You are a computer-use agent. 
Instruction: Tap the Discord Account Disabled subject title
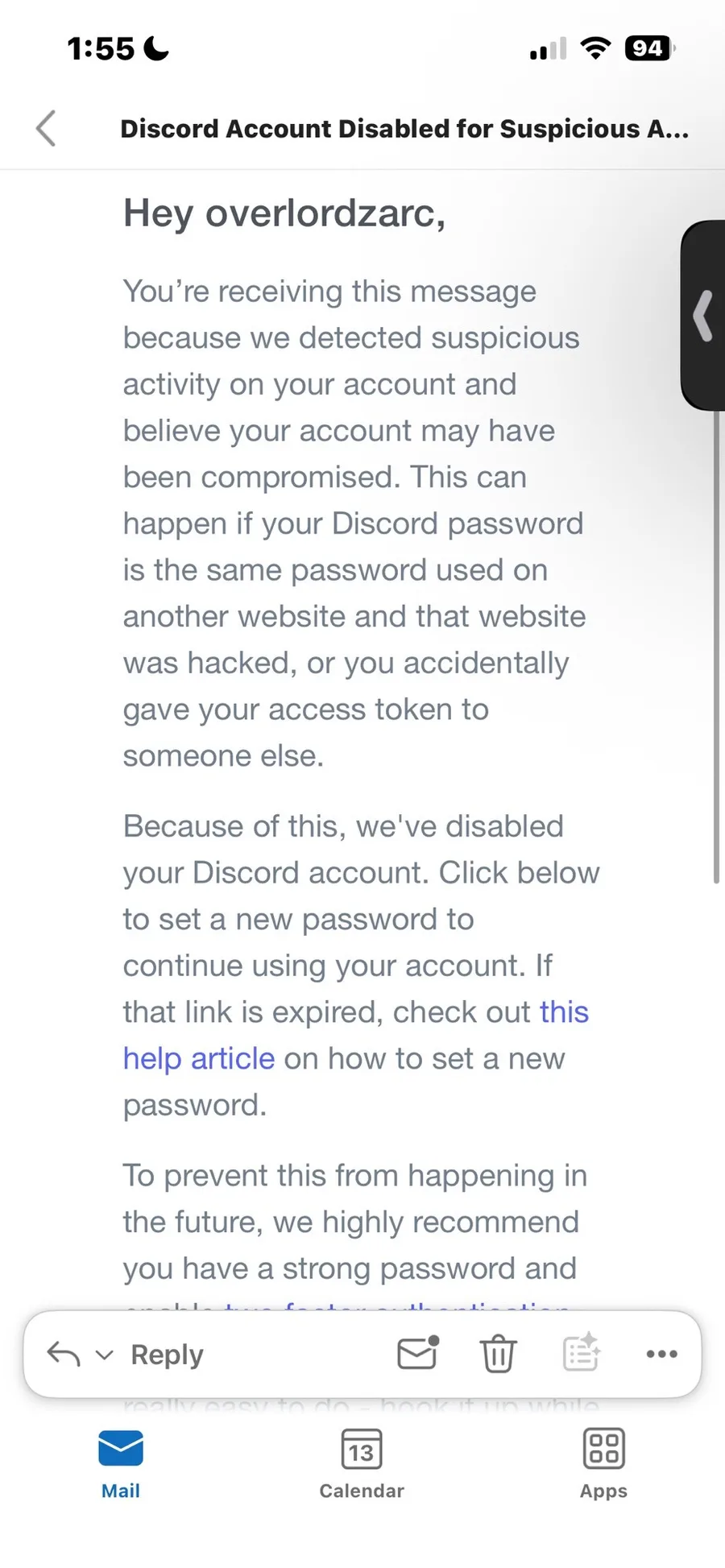[x=404, y=129]
